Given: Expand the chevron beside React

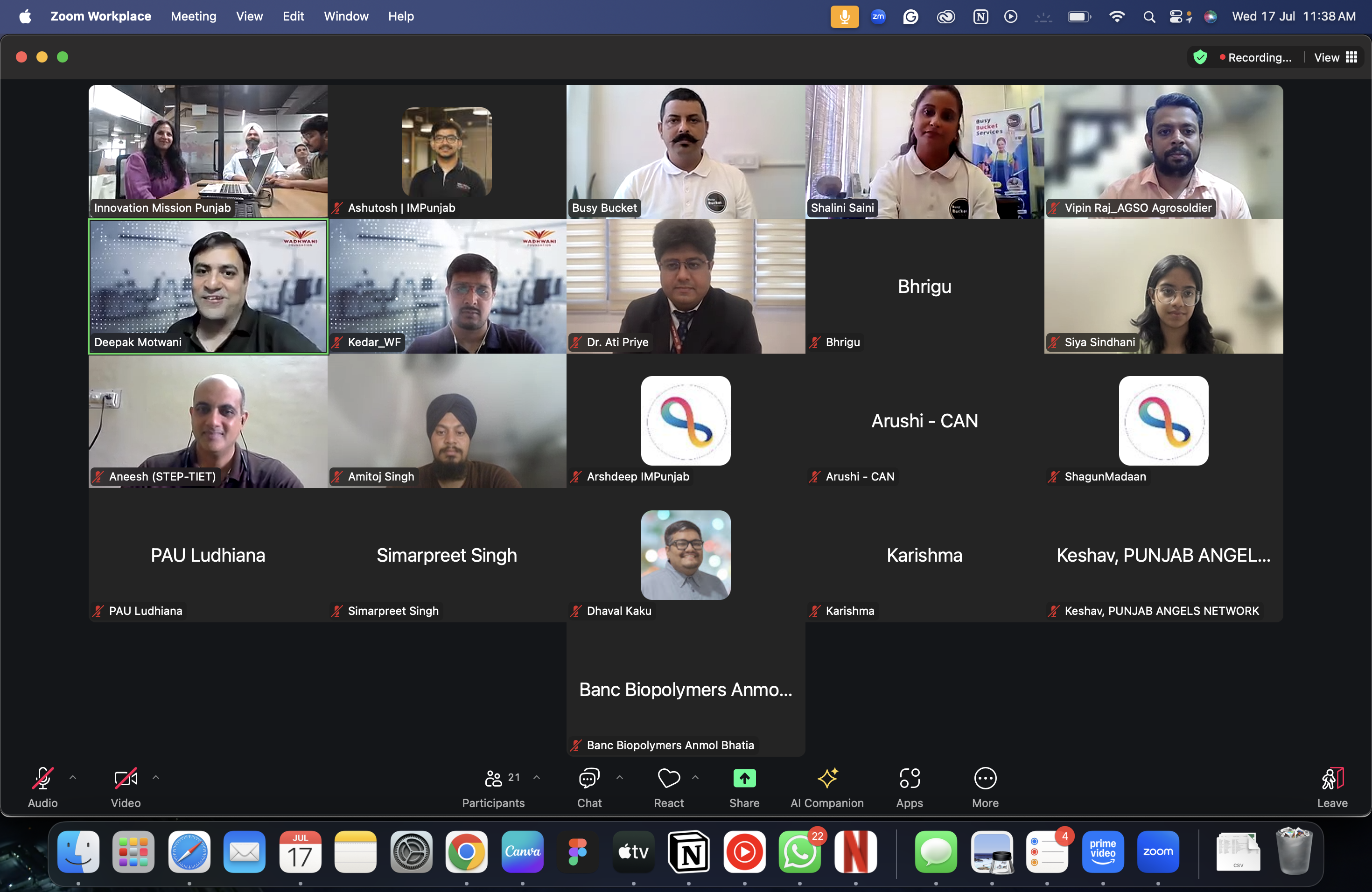Looking at the screenshot, I should tap(695, 777).
